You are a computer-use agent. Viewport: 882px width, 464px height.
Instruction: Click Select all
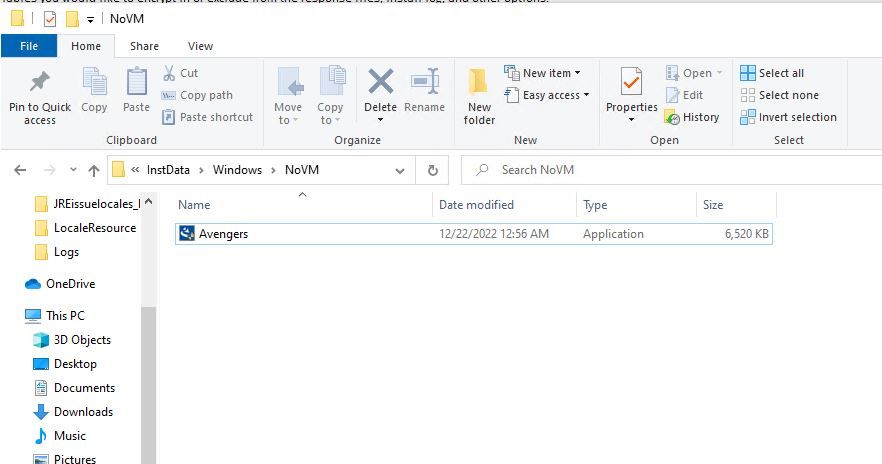772,73
